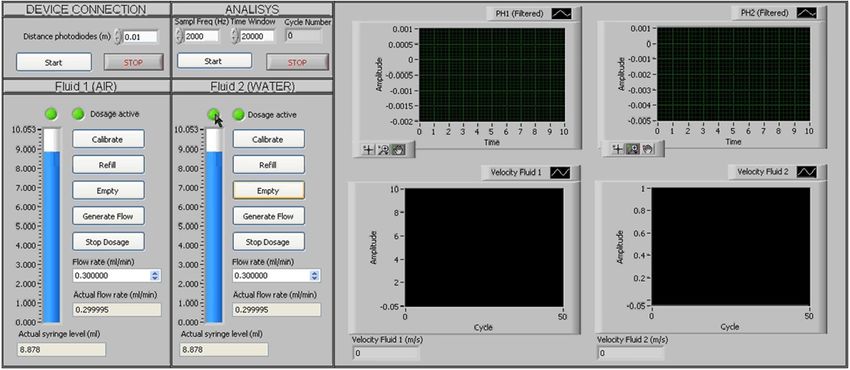This screenshot has height=370, width=850.
Task: Click Fluid 2 Dosage active LED
Action: click(x=239, y=114)
